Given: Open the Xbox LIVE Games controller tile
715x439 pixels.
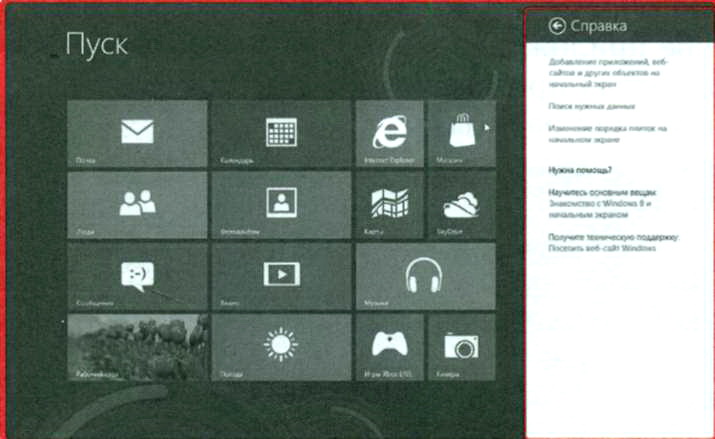Looking at the screenshot, I should tap(389, 347).
